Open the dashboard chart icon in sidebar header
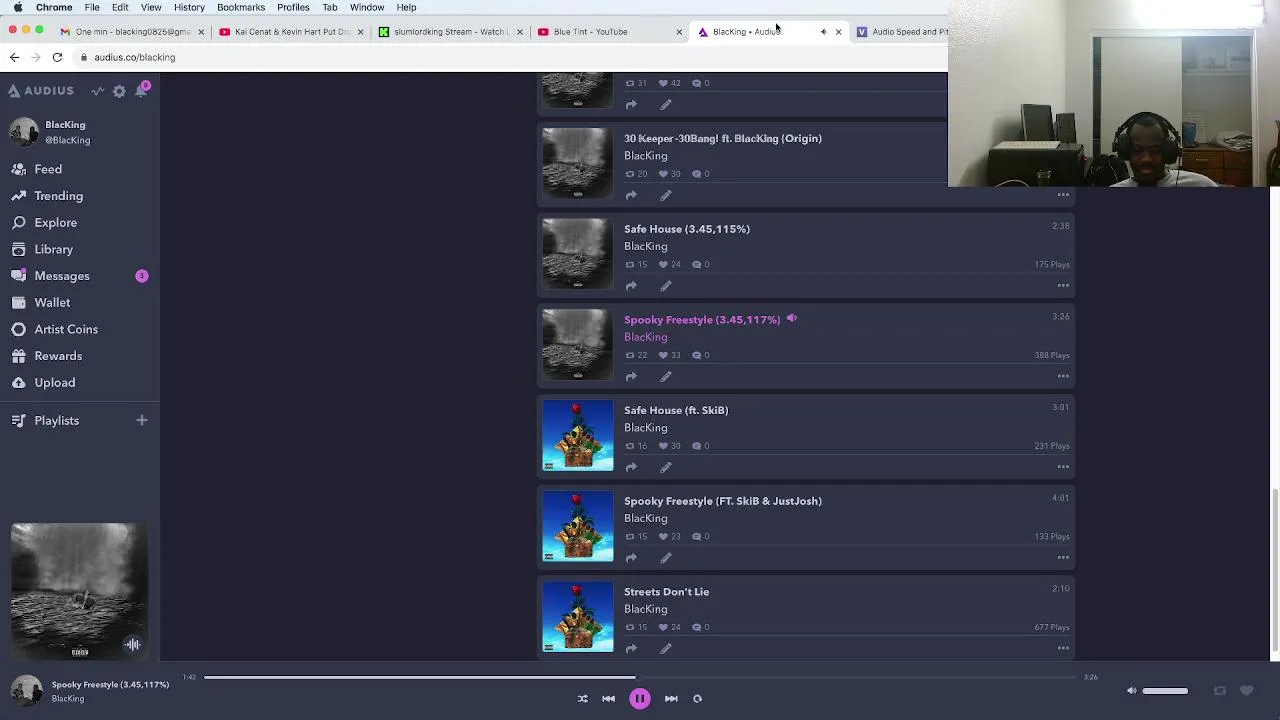This screenshot has height=720, width=1280. 98,91
